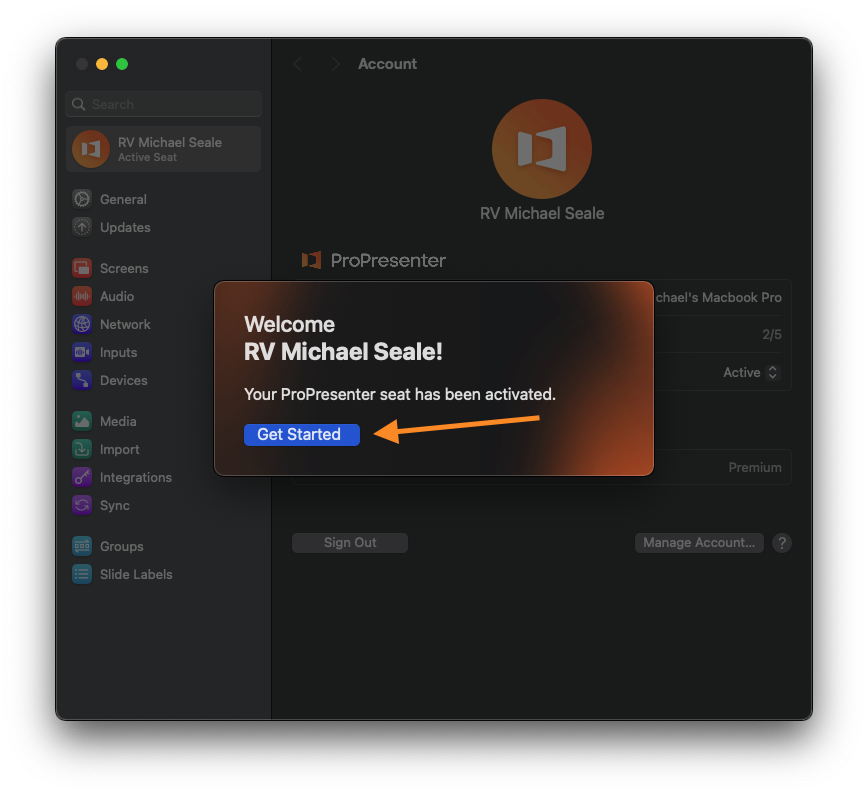Open Manage Account… button
This screenshot has width=868, height=794.
click(x=699, y=543)
